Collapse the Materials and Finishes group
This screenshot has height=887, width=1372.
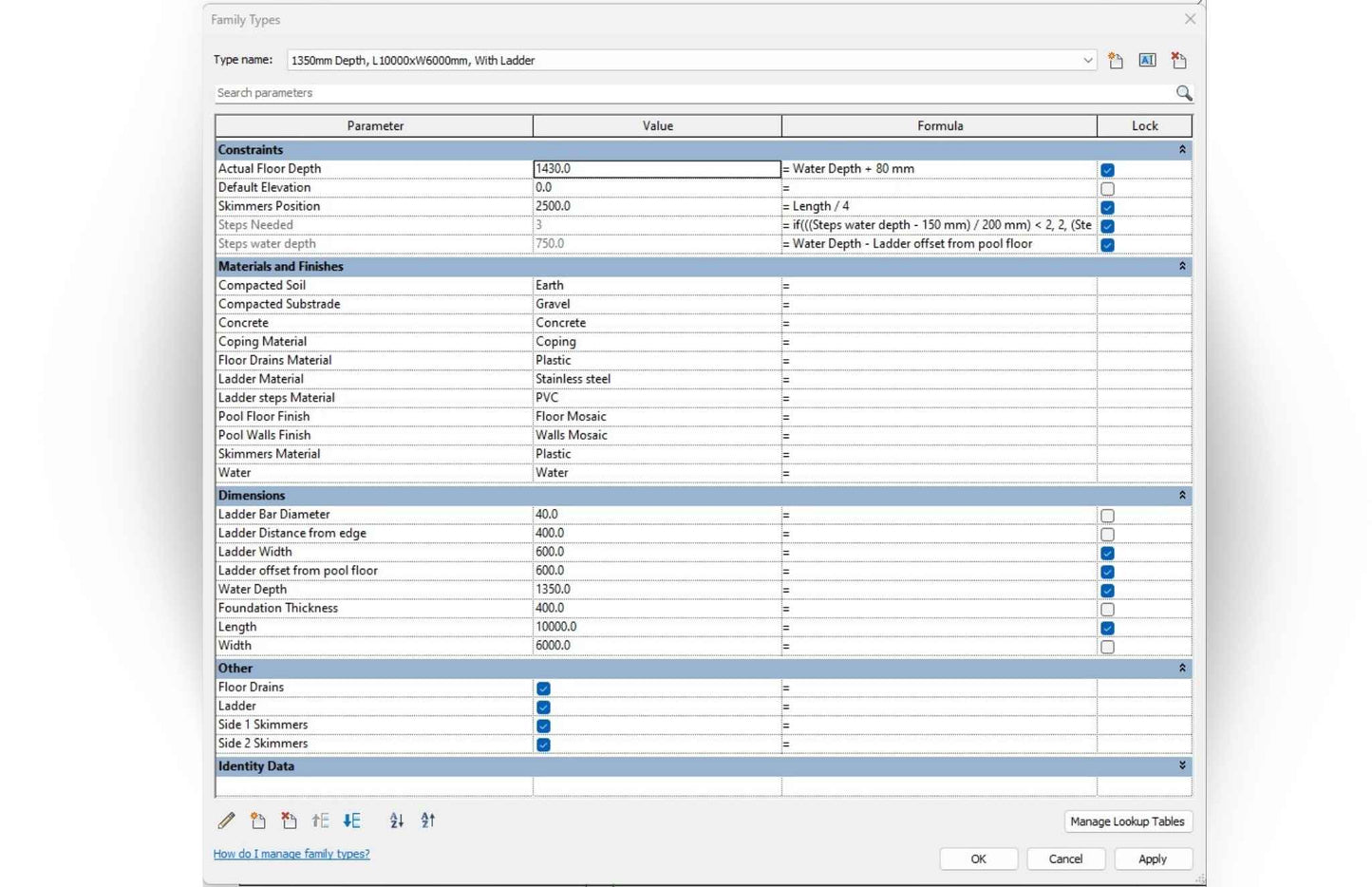coord(1182,266)
